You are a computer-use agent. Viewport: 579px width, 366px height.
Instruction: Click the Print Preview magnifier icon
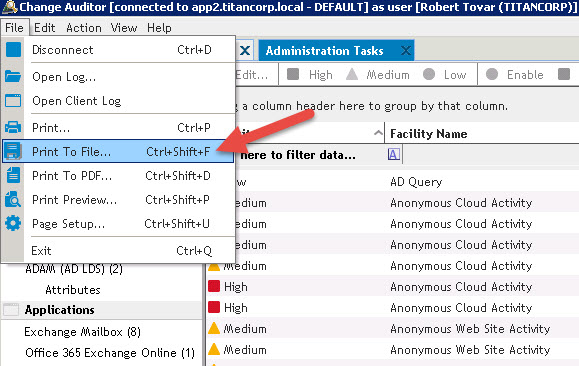coord(13,199)
